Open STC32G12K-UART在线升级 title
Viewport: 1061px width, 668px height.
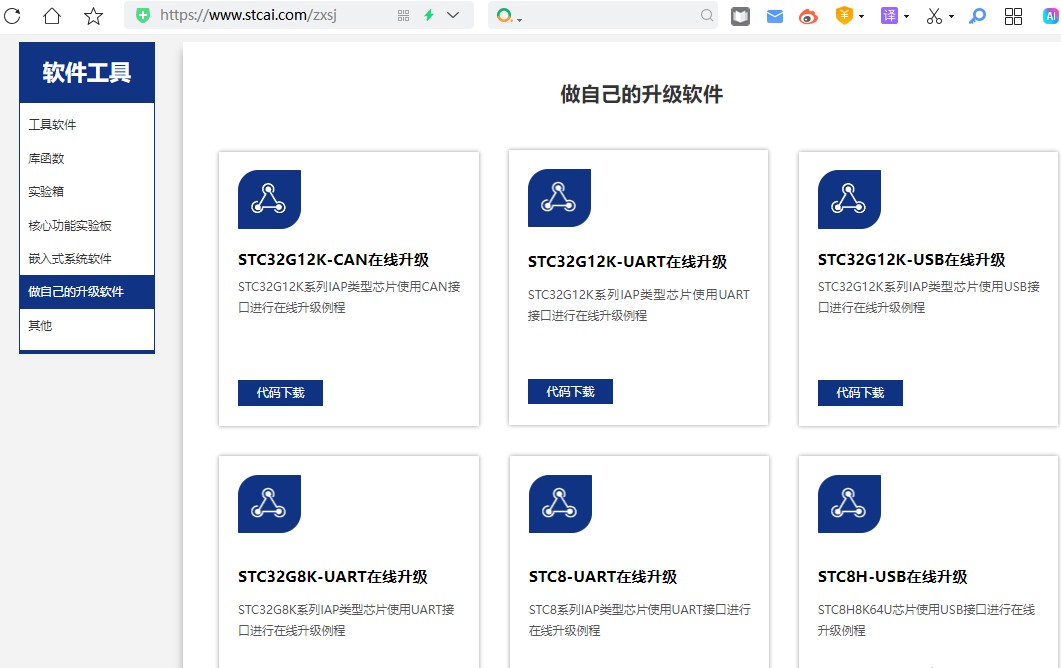pos(627,262)
